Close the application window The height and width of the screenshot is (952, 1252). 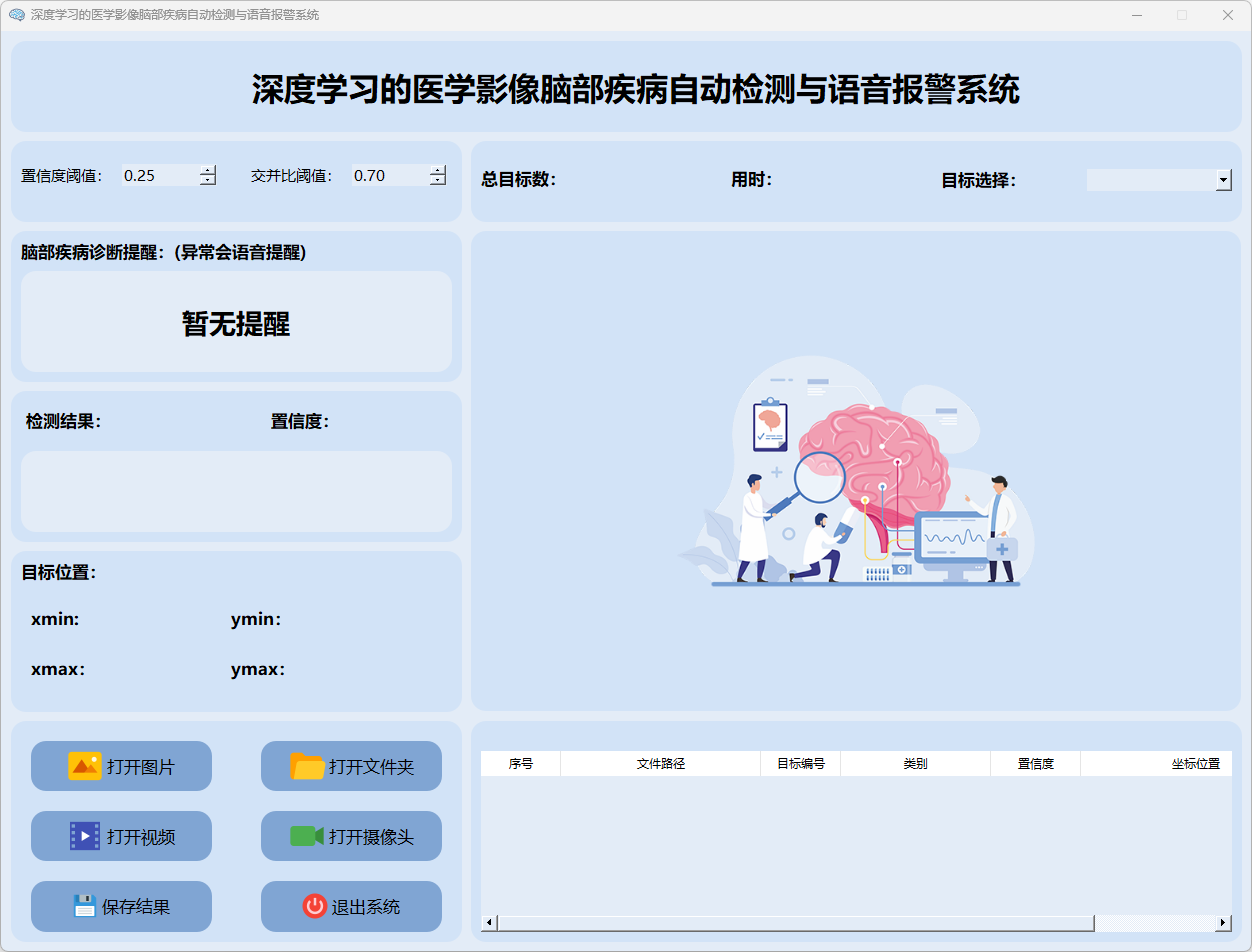point(1227,15)
